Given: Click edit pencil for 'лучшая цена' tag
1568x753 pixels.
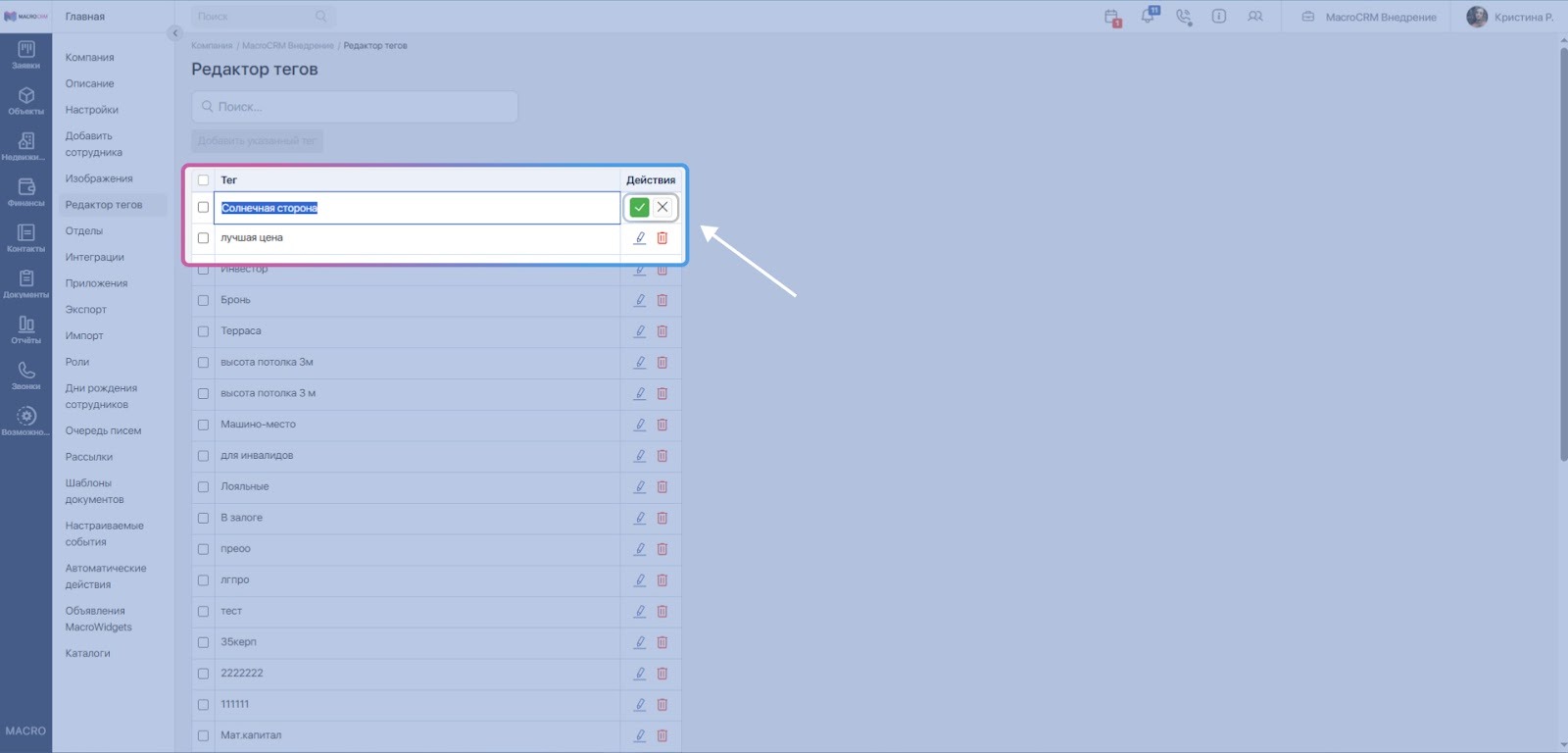Looking at the screenshot, I should click(x=640, y=238).
